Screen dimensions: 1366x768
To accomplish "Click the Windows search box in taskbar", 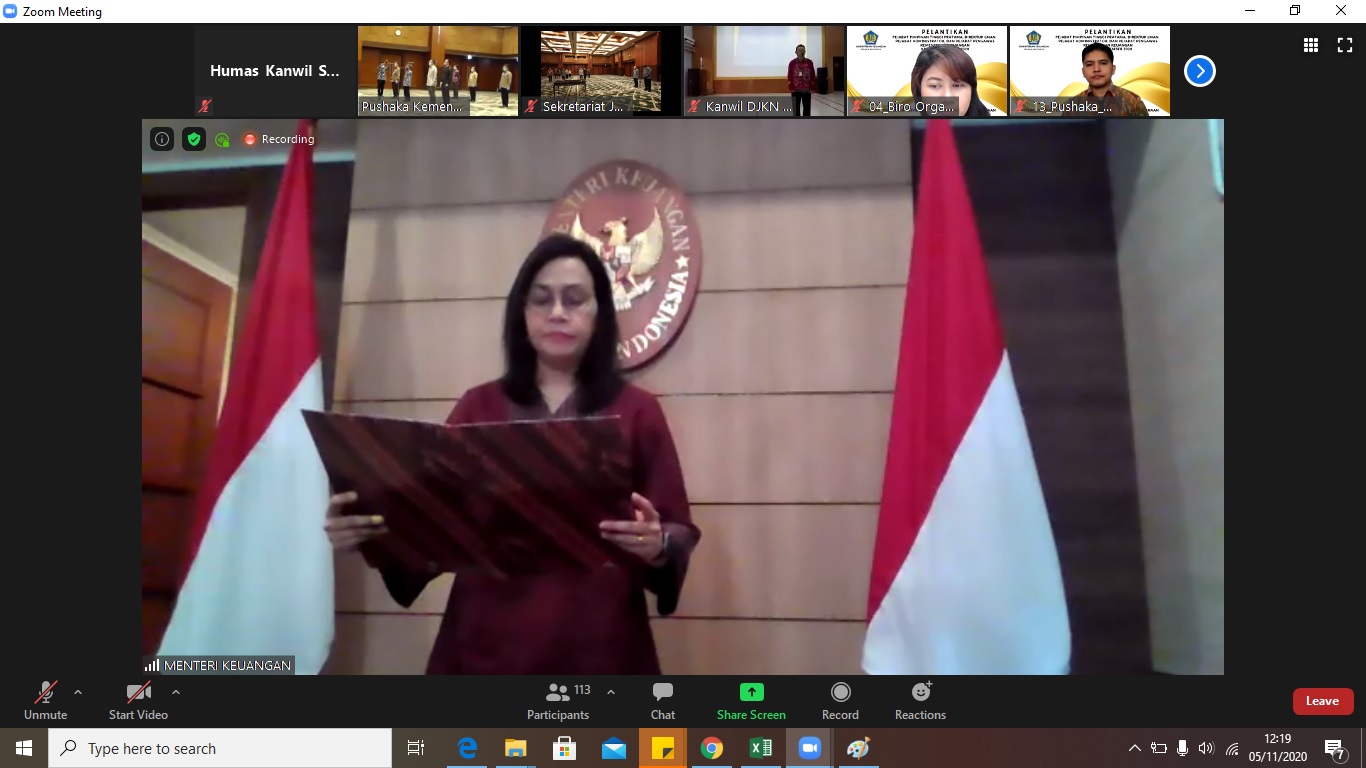I will coord(220,748).
